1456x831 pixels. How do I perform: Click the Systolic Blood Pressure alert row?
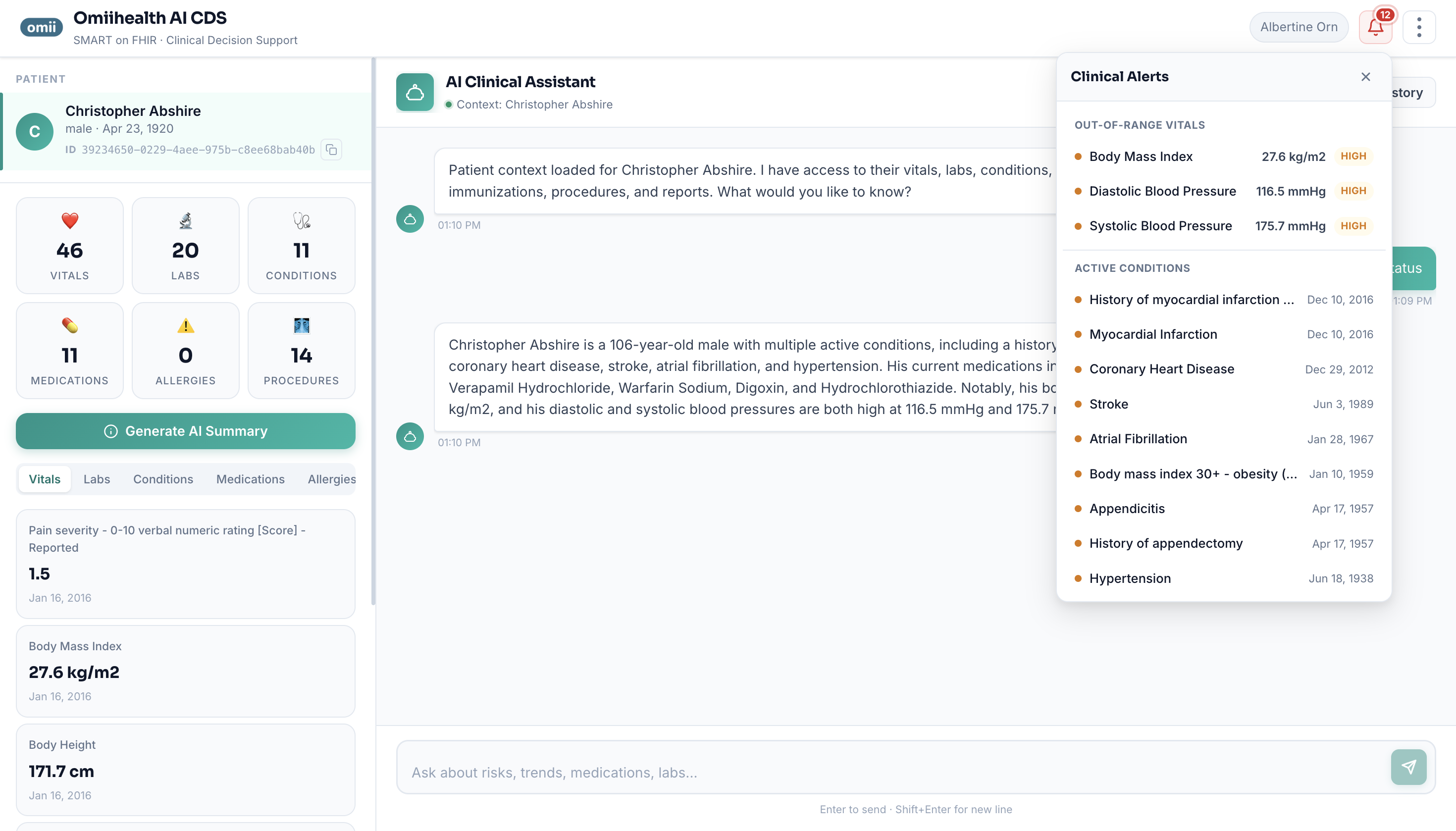pos(1224,226)
